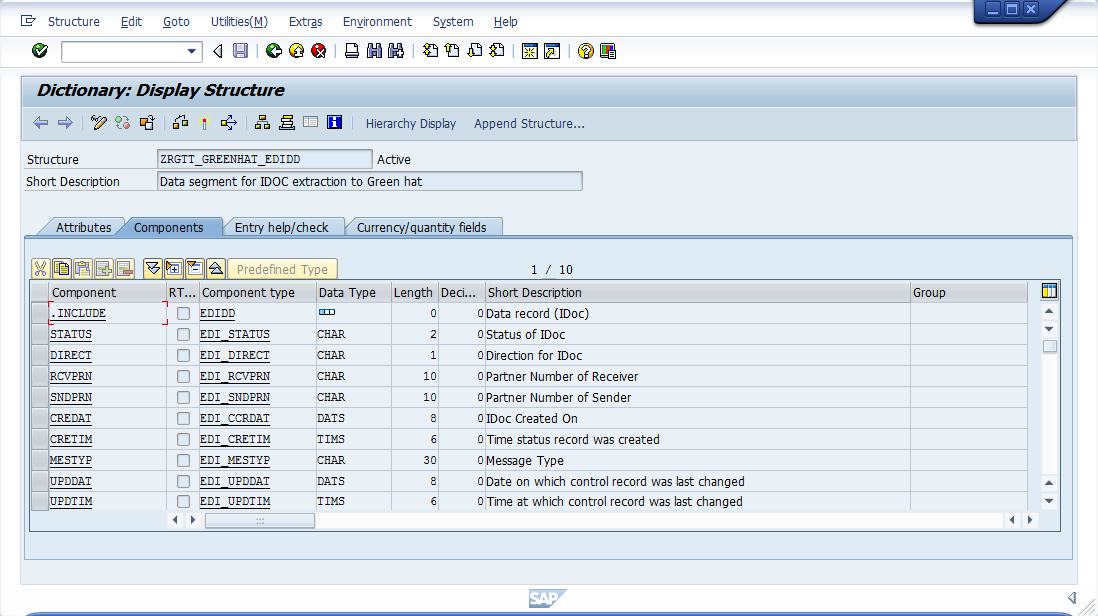
Task: Check the RT checkbox for MESTYP row
Action: pyautogui.click(x=183, y=461)
